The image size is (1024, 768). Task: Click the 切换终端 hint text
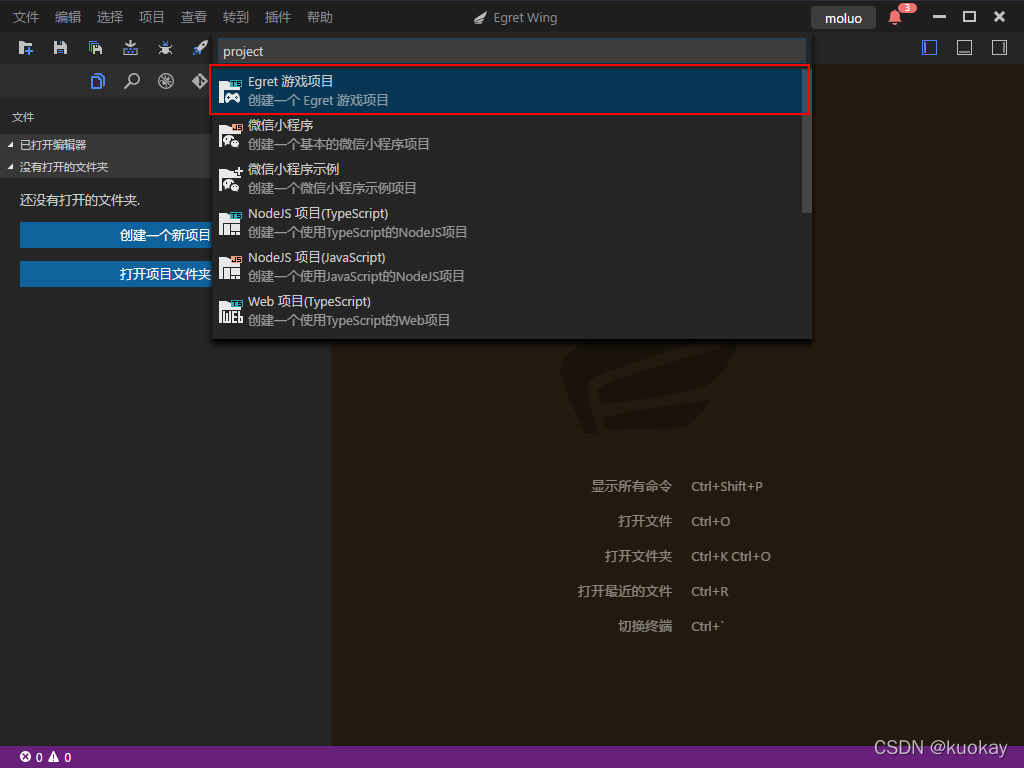645,626
